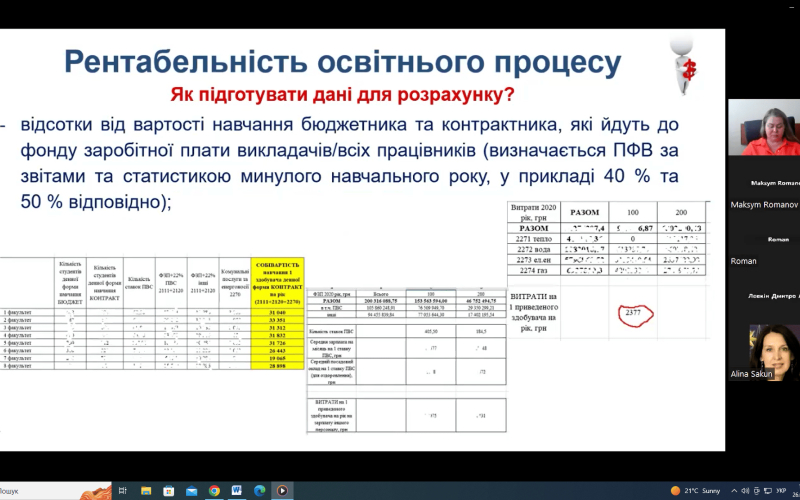800x500 pixels.
Task: Select the media player taskbar icon
Action: pyautogui.click(x=282, y=491)
